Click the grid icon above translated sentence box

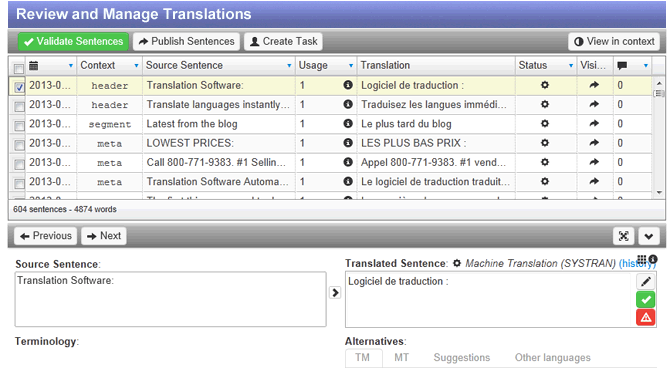point(641,259)
